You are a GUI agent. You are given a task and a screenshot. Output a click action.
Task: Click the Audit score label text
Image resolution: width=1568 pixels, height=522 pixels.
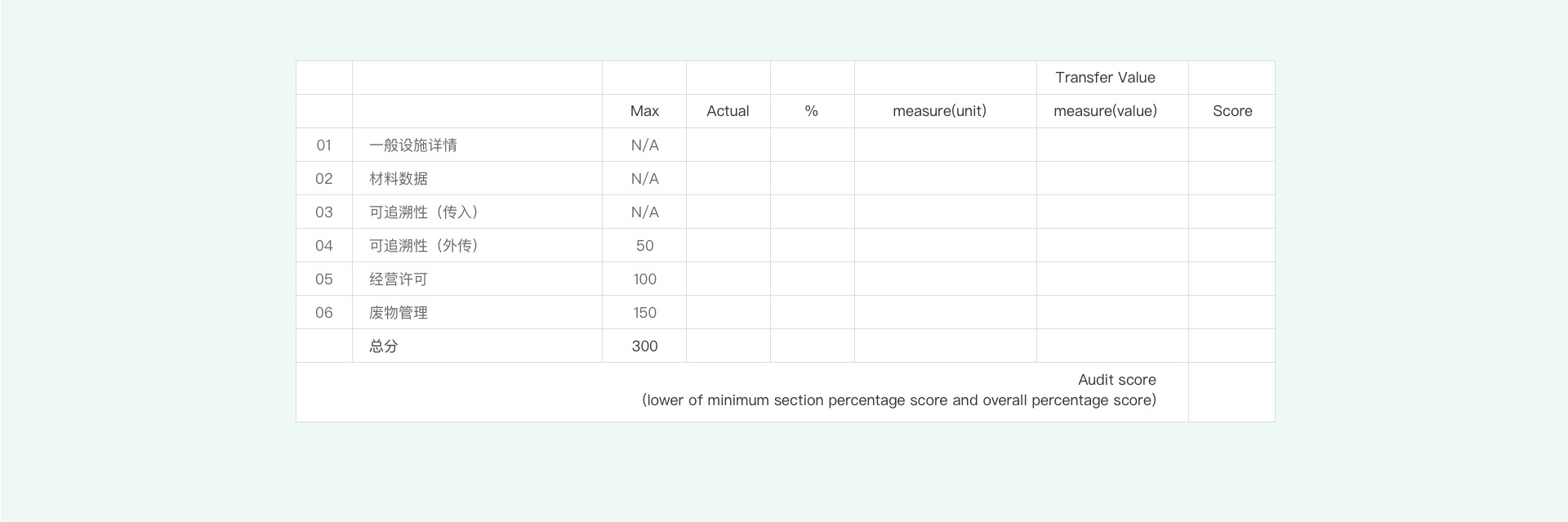1116,380
